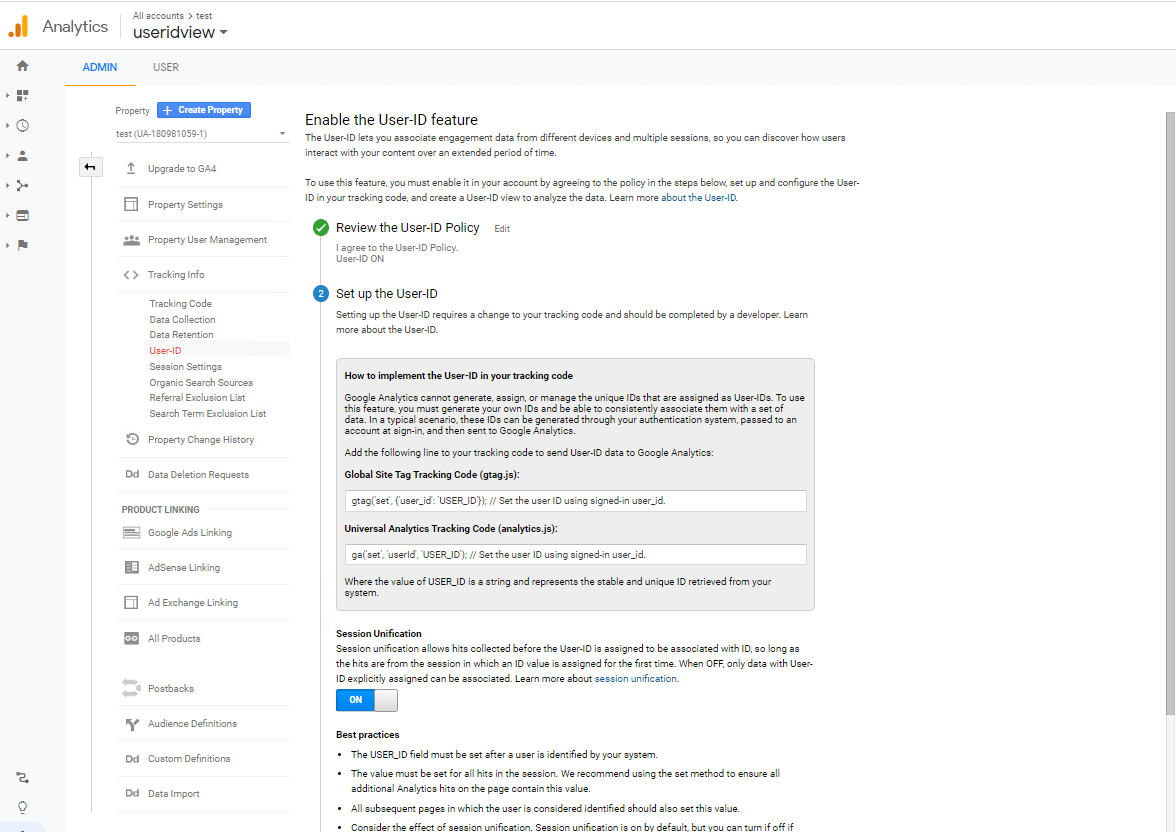Select Data Collection submenu item

click(182, 319)
